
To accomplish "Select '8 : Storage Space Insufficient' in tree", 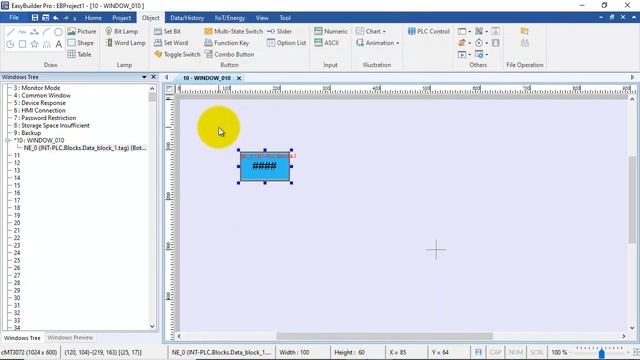I will point(51,125).
